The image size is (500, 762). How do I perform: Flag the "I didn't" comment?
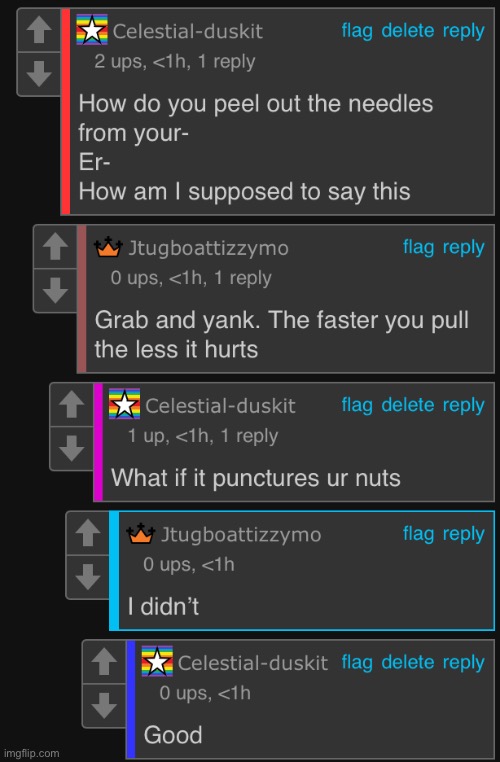coord(418,534)
